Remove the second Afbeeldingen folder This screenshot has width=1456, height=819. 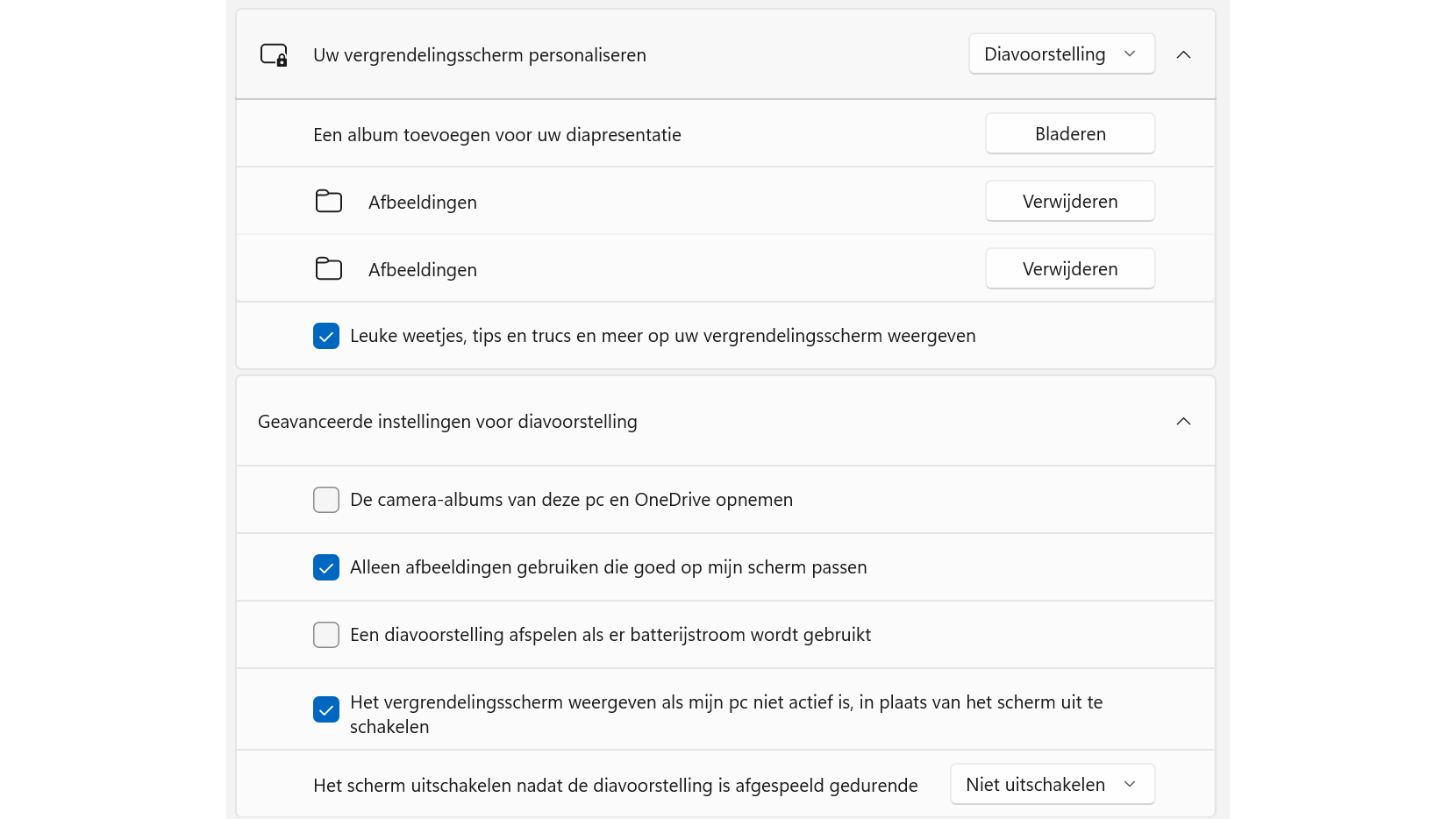coord(1069,269)
